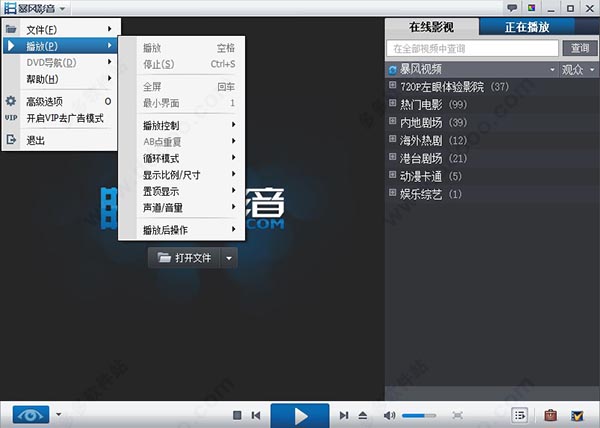
Task: Mute the volume speaker icon
Action: [x=389, y=415]
